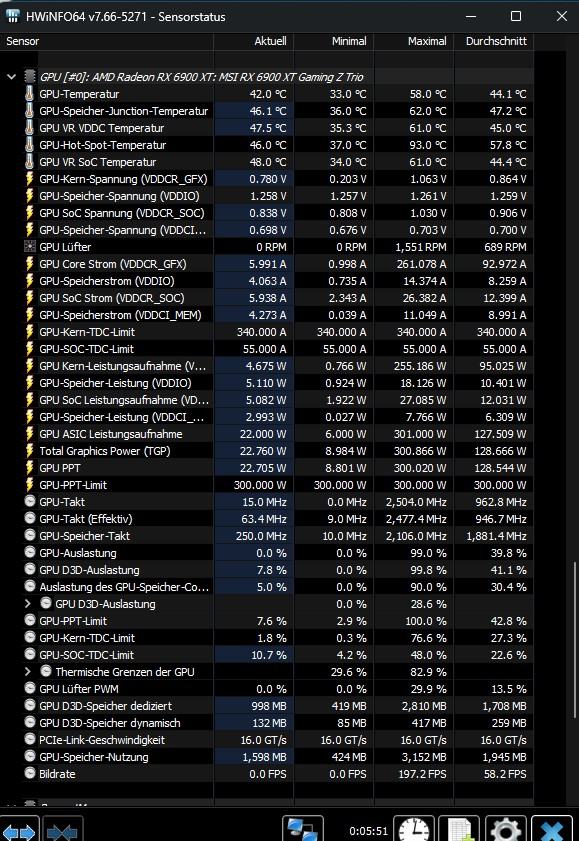Select GPU-Speicherstrom (VDDIO) row label
The height and width of the screenshot is (841, 579).
click(107, 281)
